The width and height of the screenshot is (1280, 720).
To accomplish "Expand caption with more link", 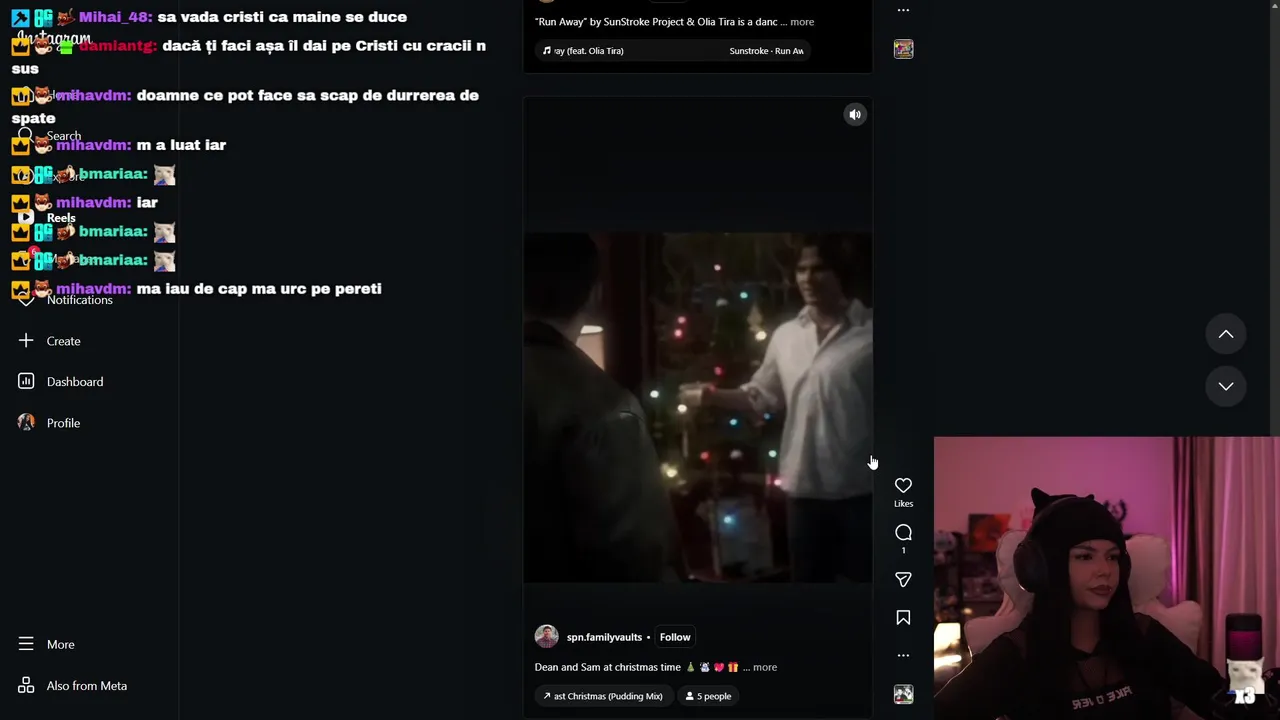I will [x=765, y=667].
